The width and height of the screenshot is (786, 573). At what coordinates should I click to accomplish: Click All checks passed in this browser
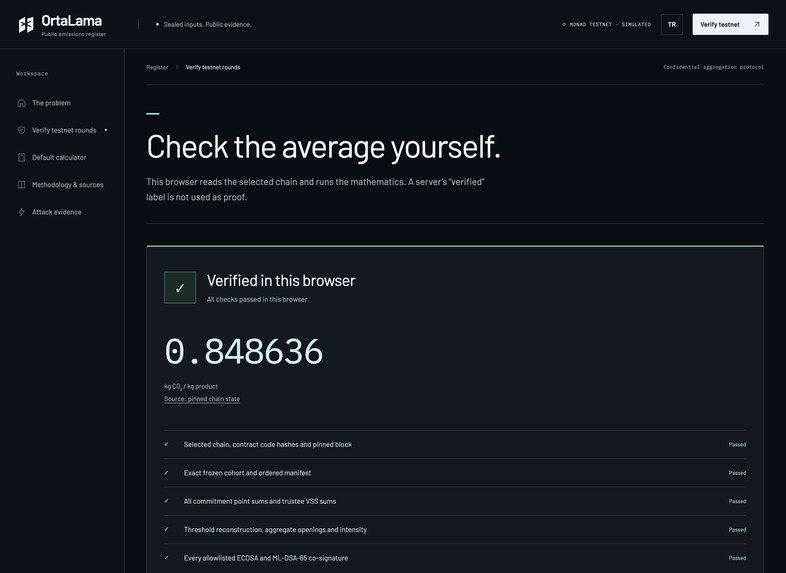pos(257,299)
